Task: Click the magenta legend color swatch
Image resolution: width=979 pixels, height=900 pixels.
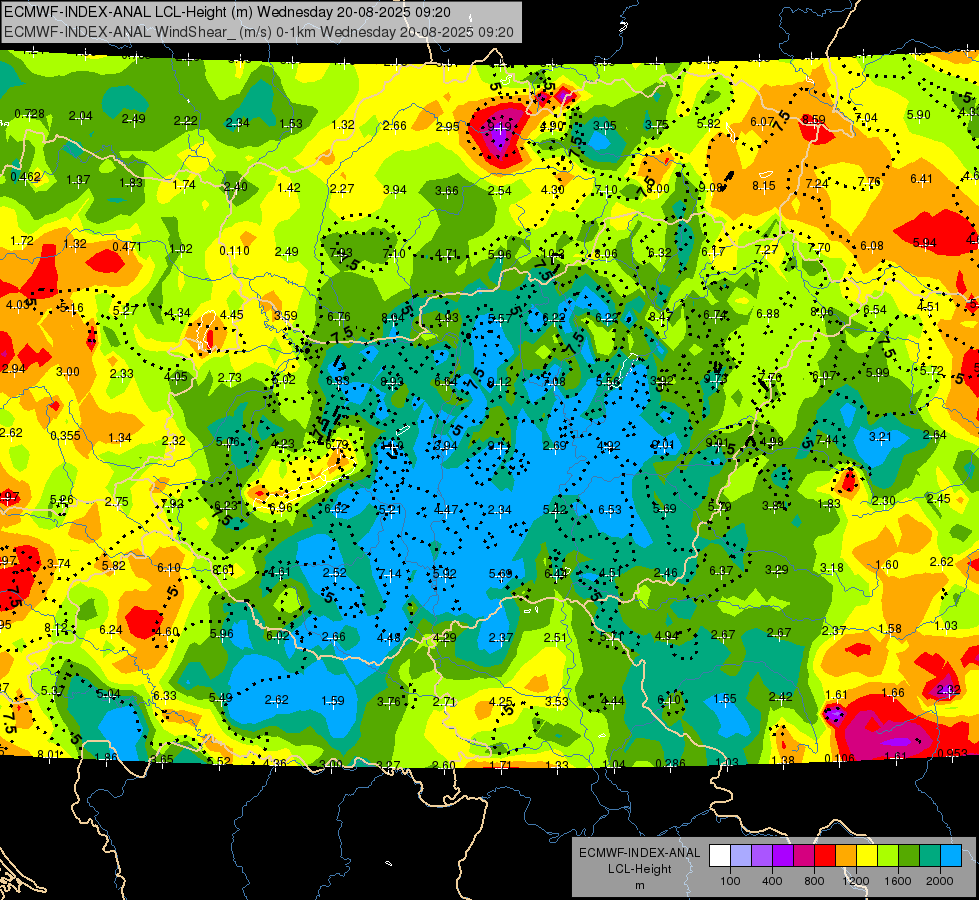Action: 804,856
